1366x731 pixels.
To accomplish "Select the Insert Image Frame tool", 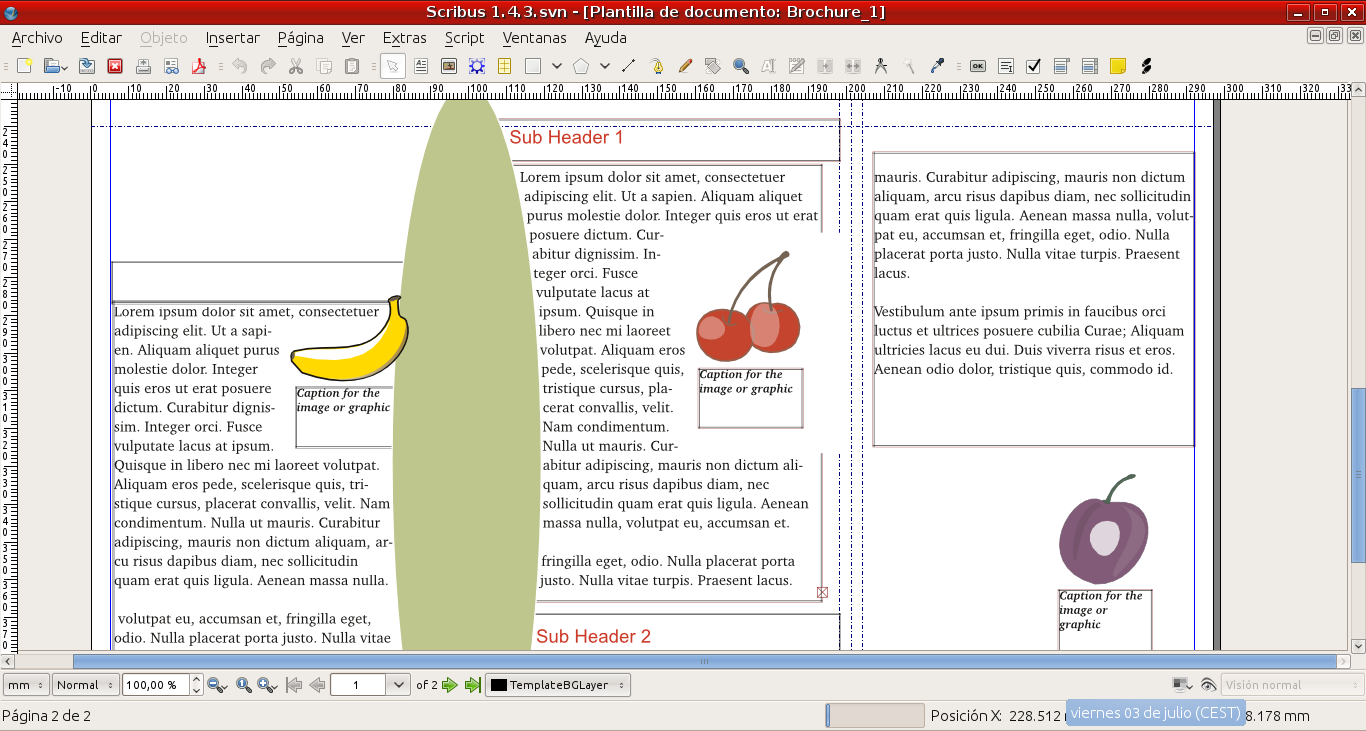I will [449, 66].
